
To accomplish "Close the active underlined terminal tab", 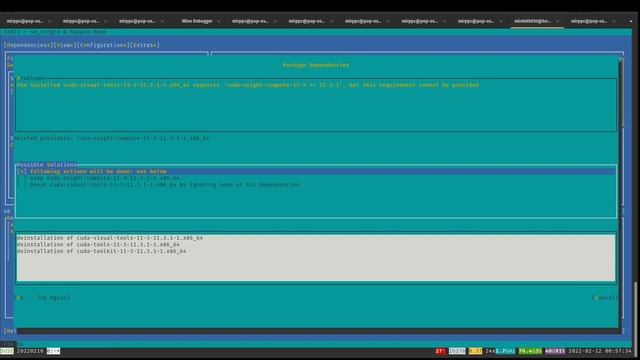I will pos(558,21).
